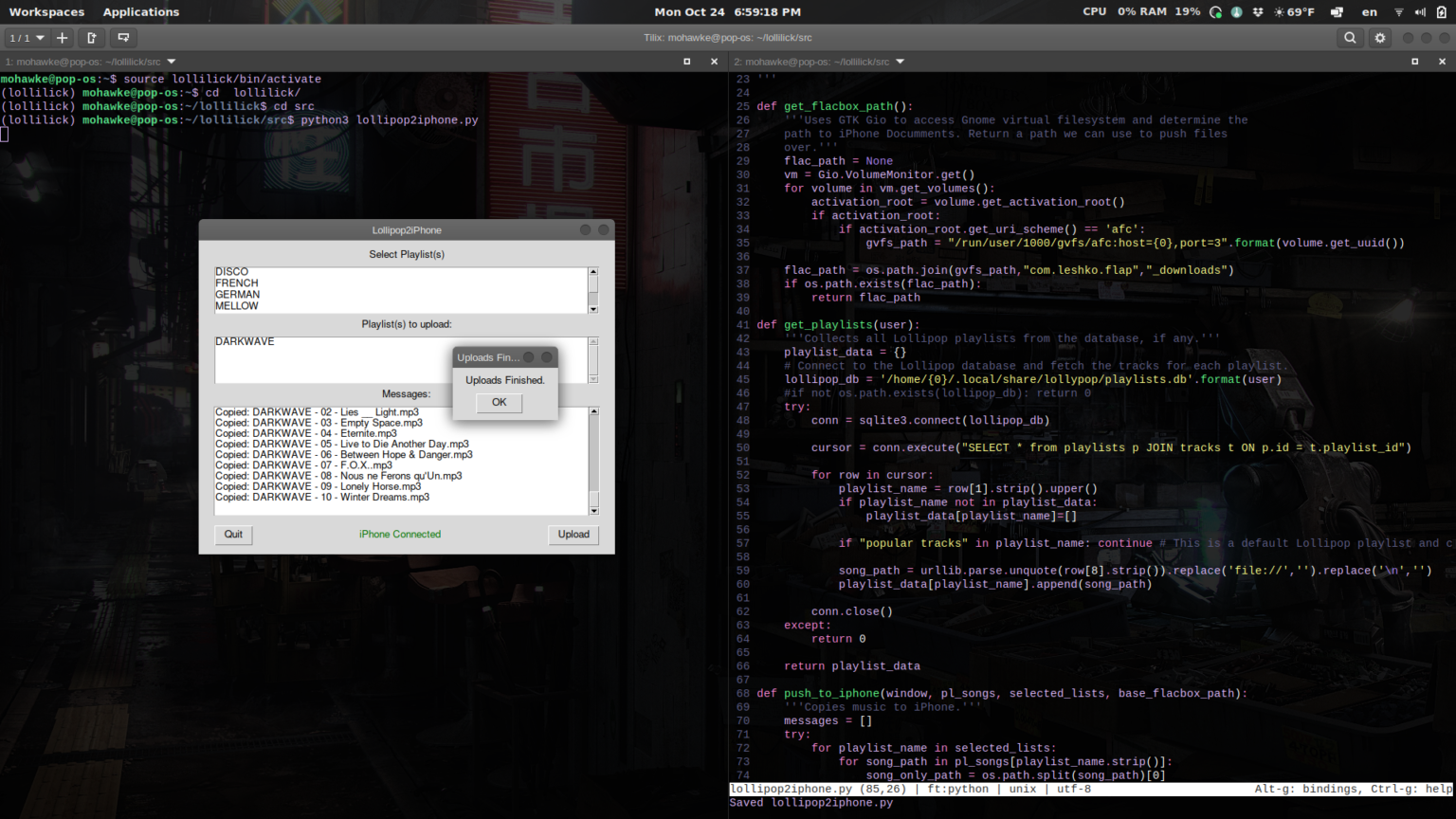Image resolution: width=1456 pixels, height=819 pixels.
Task: Open the Workspaces menu
Action: [46, 11]
